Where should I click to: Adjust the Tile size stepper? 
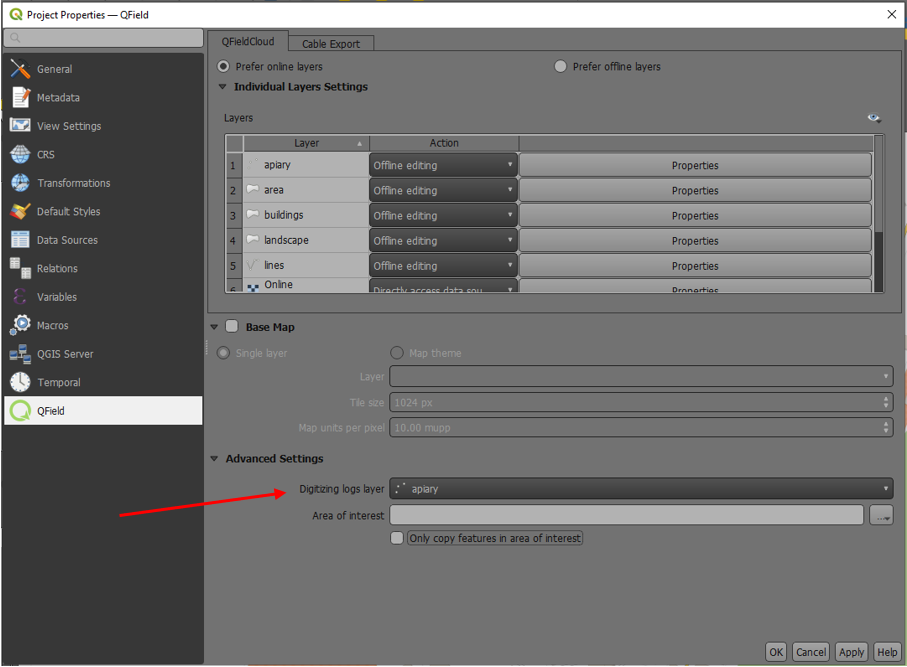tap(886, 402)
